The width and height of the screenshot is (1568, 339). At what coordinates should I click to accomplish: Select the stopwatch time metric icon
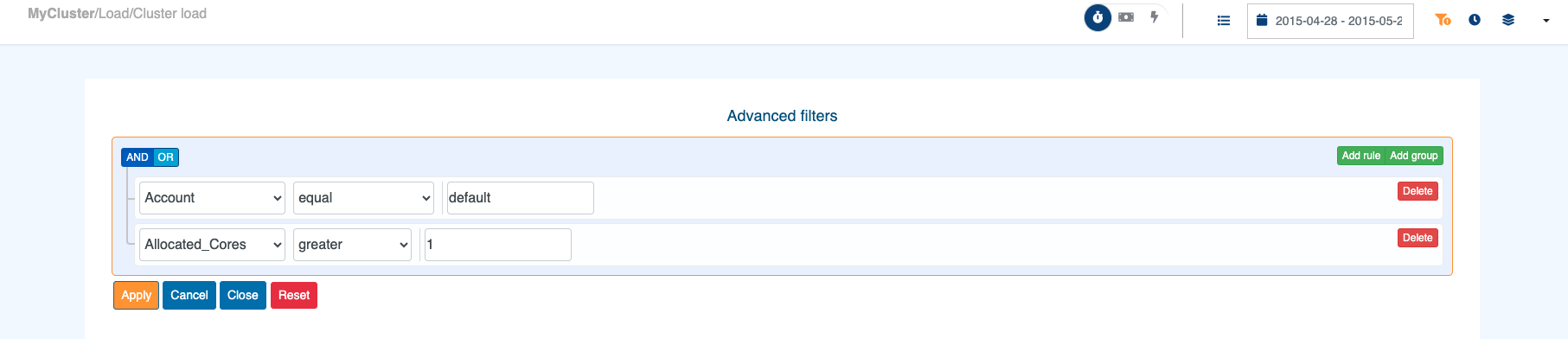(x=1098, y=17)
